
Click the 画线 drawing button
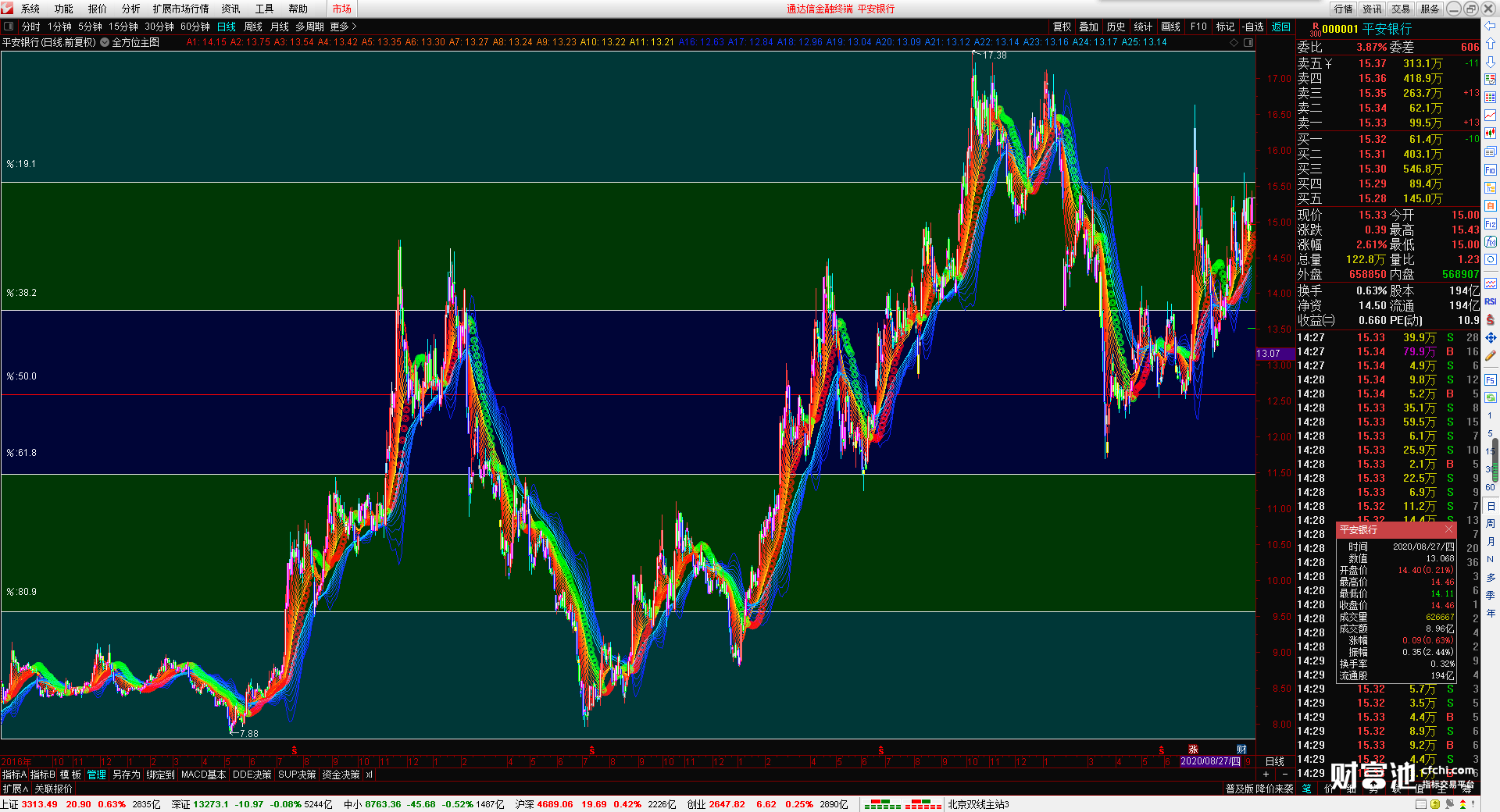point(1170,27)
